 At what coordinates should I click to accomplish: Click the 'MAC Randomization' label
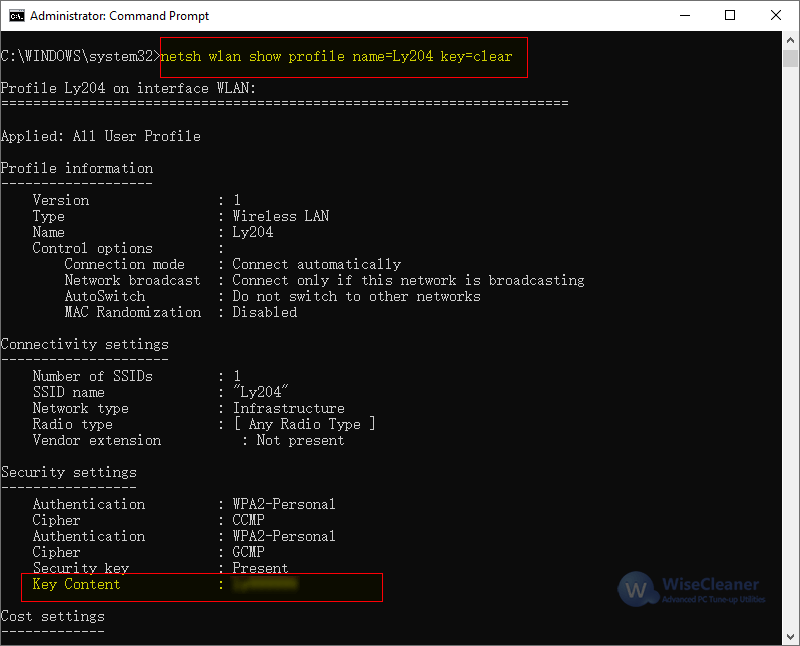pos(133,312)
